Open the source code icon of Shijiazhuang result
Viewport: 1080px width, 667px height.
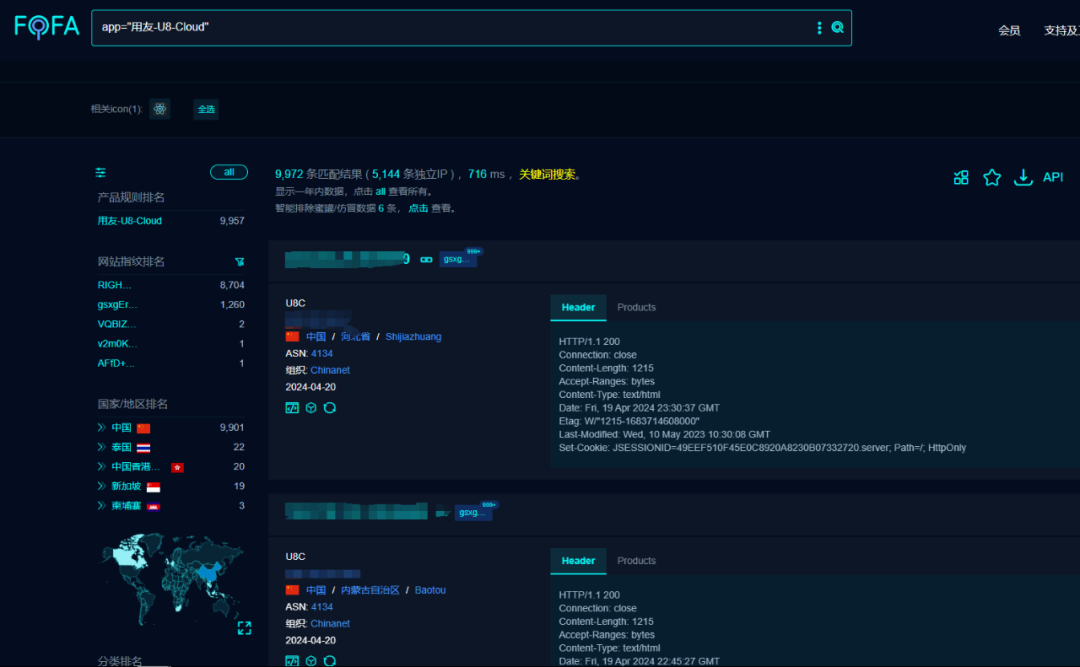pyautogui.click(x=292, y=408)
